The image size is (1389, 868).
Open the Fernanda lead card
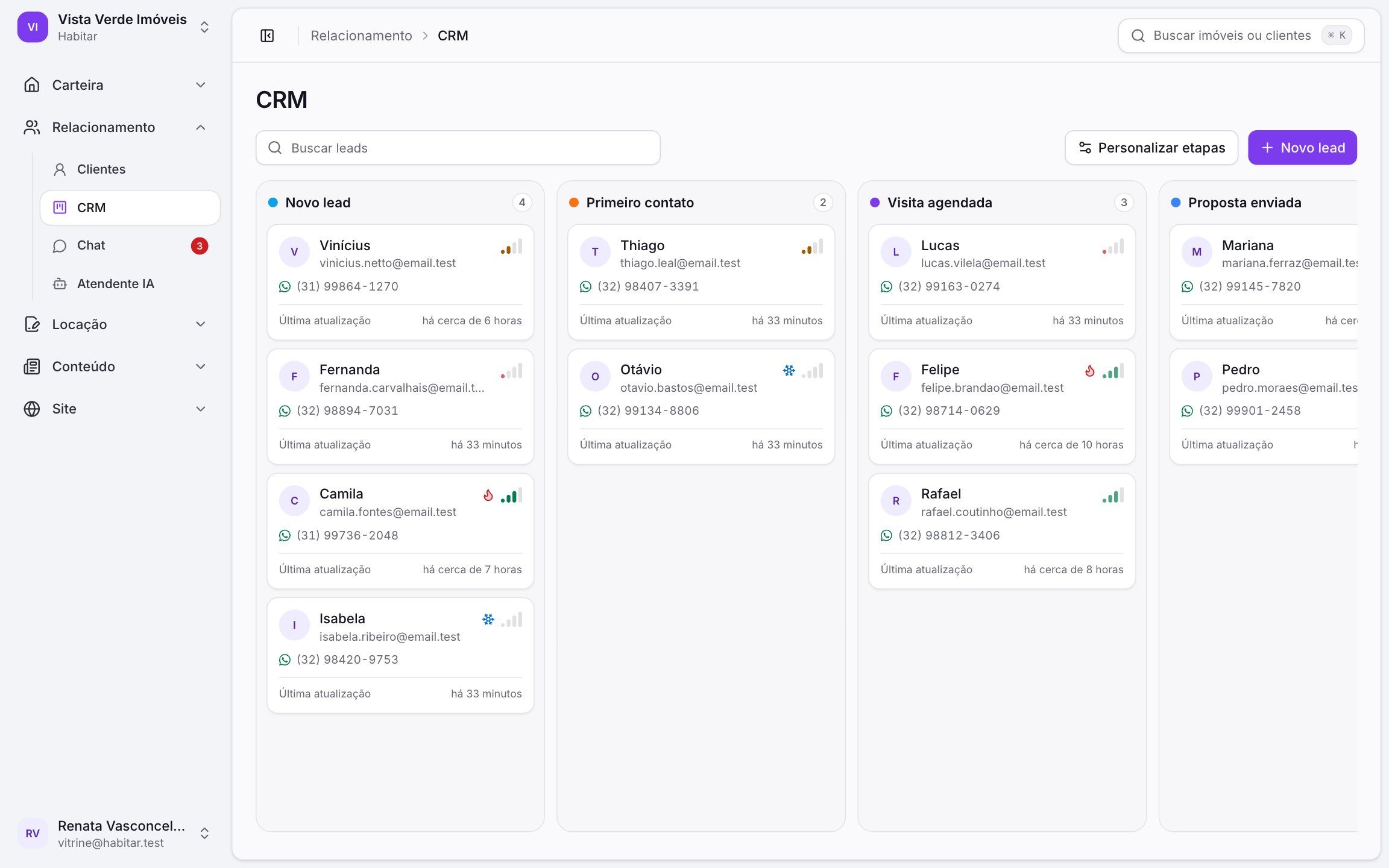coord(400,407)
